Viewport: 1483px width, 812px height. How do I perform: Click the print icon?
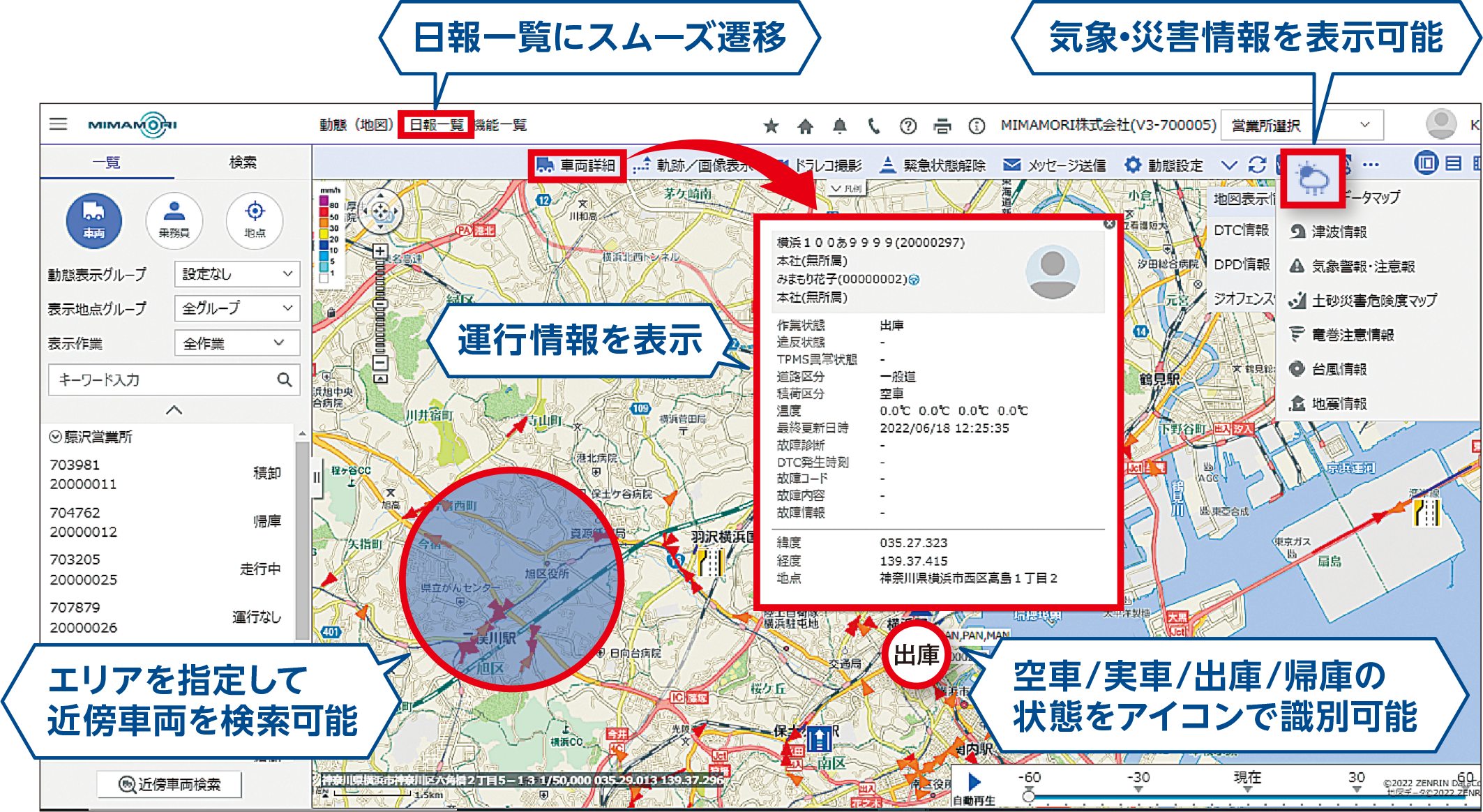[942, 126]
